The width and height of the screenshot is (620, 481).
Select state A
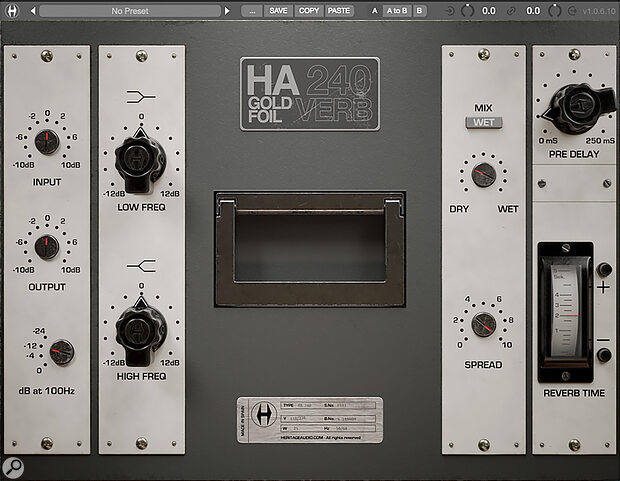374,11
